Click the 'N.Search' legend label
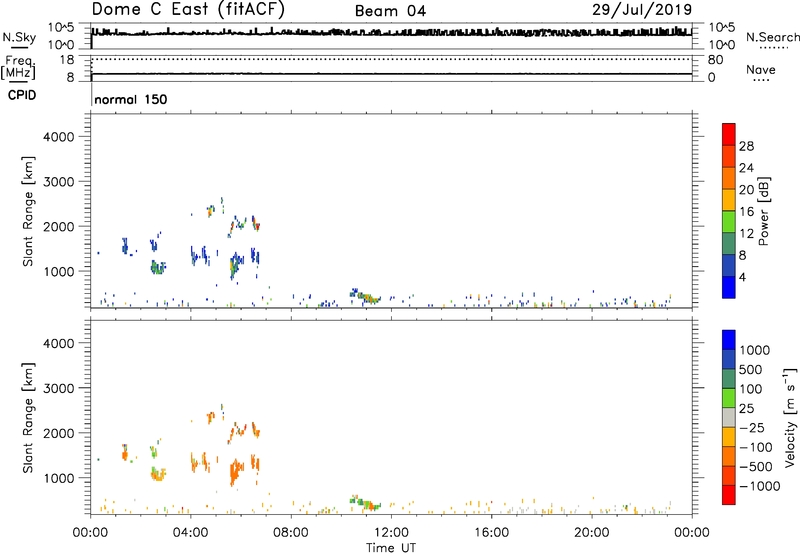 (772, 37)
